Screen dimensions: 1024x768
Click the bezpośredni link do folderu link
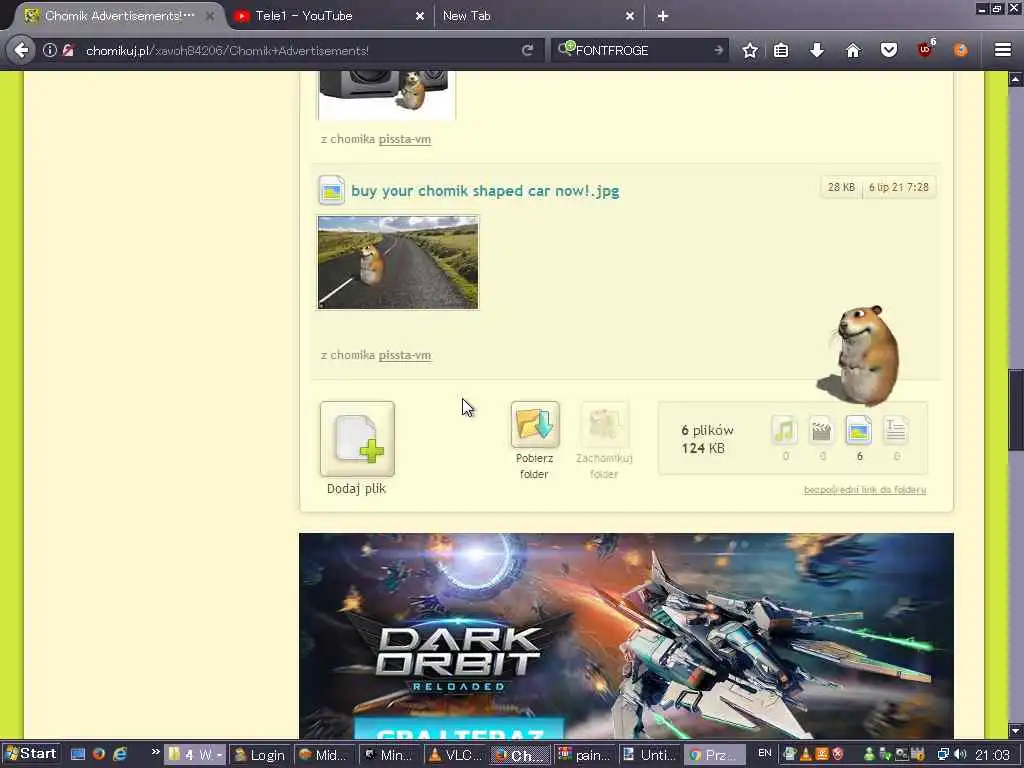tap(865, 490)
